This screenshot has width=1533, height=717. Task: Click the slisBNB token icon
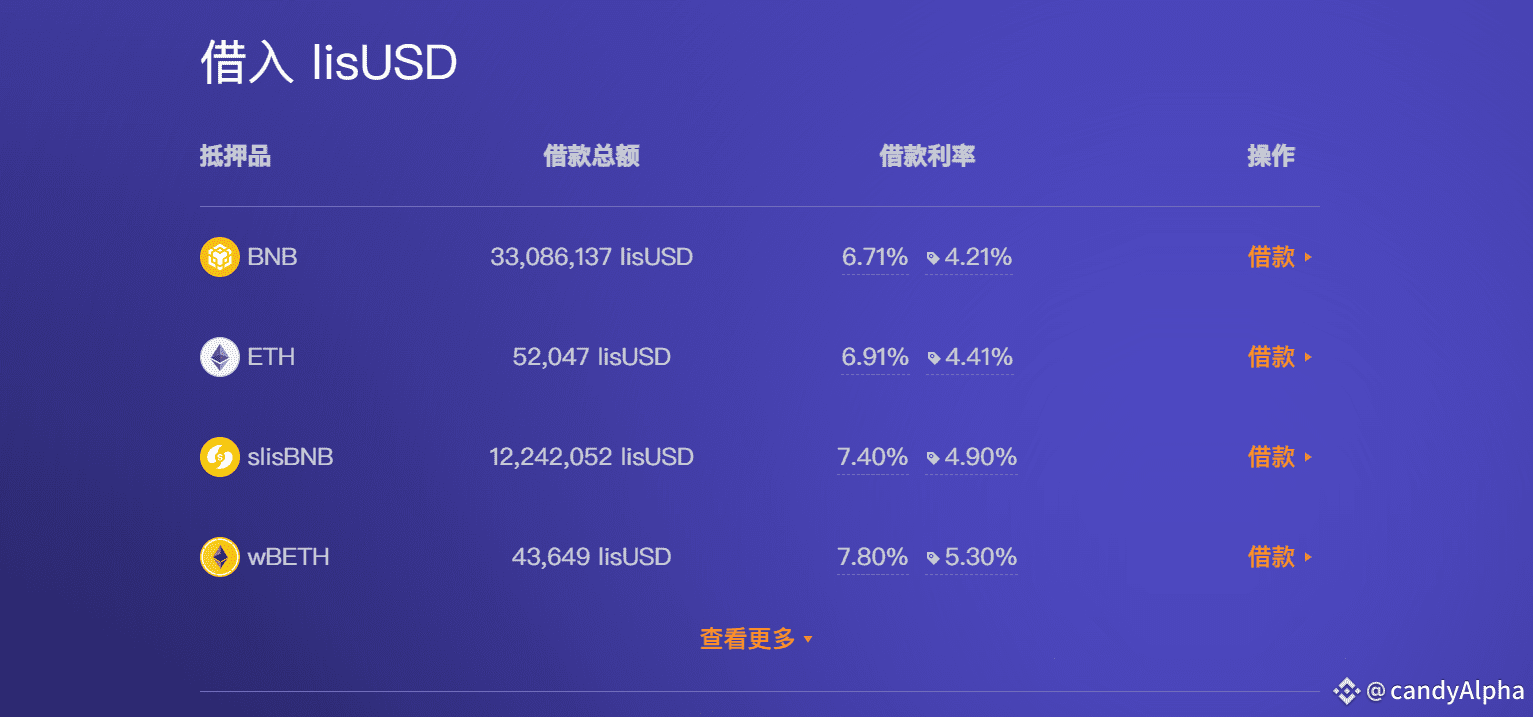point(220,457)
